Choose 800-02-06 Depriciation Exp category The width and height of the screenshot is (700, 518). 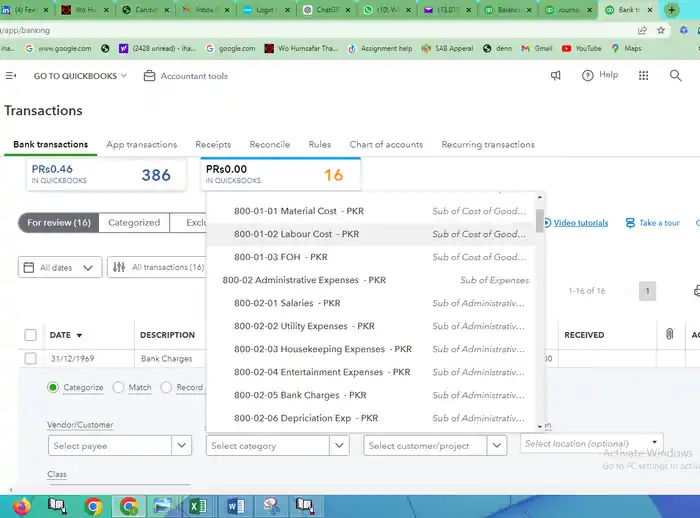pos(371,418)
